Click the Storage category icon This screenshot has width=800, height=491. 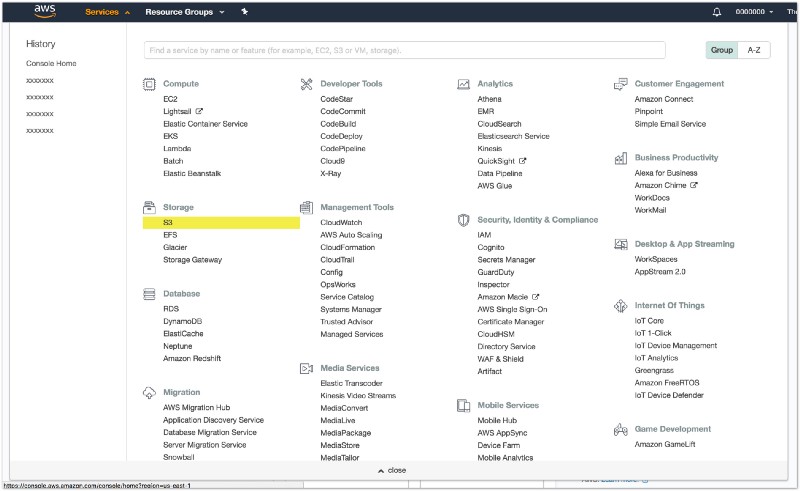click(149, 207)
